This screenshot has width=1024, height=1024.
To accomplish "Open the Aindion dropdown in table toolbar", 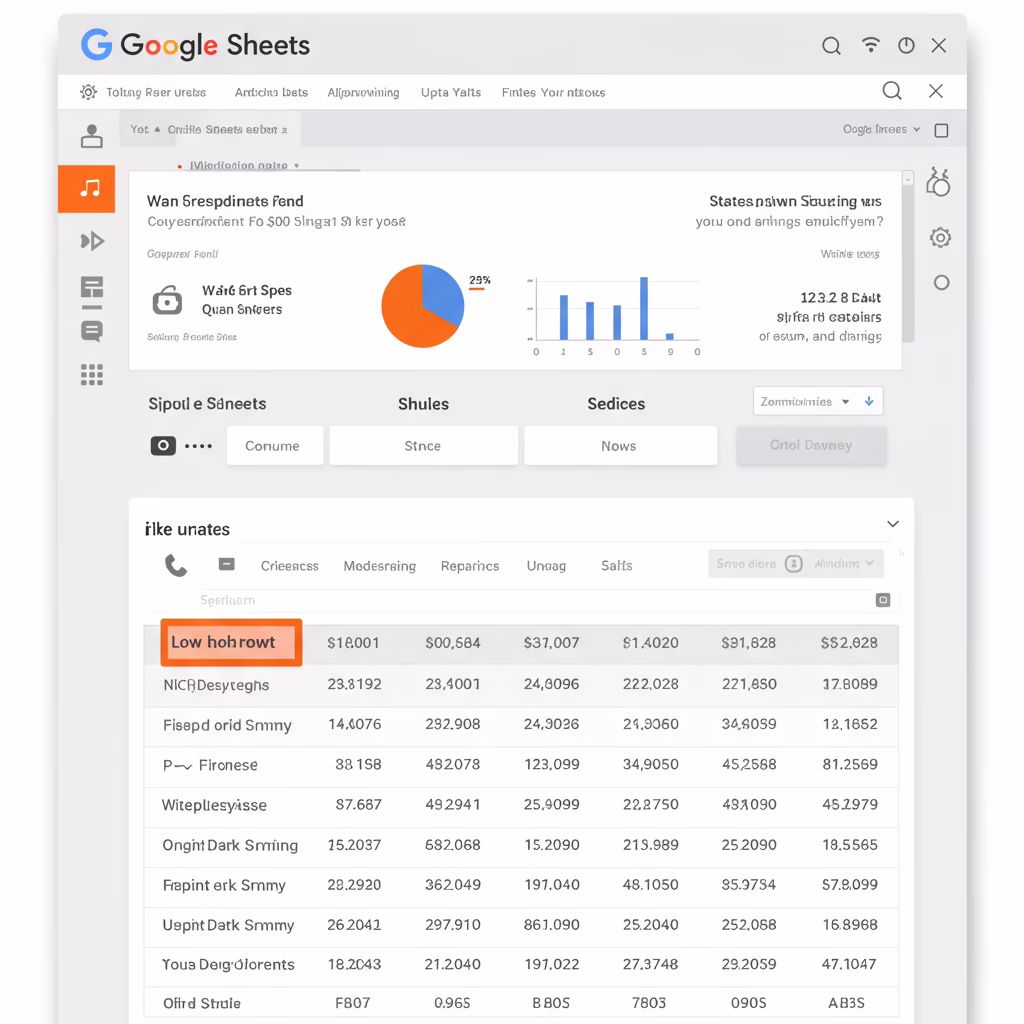I will pos(844,564).
